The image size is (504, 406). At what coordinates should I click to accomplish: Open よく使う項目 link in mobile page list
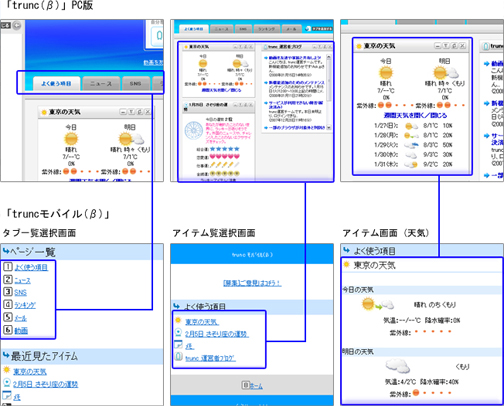[x=31, y=267]
